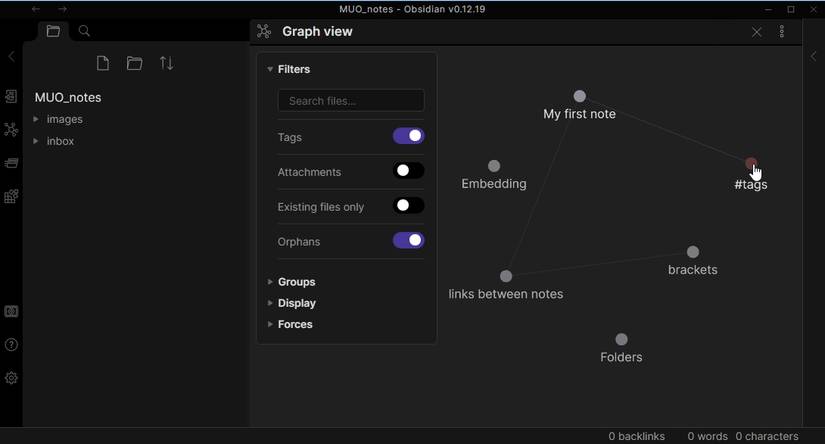Create a new note icon
The width and height of the screenshot is (825, 444).
pos(103,64)
